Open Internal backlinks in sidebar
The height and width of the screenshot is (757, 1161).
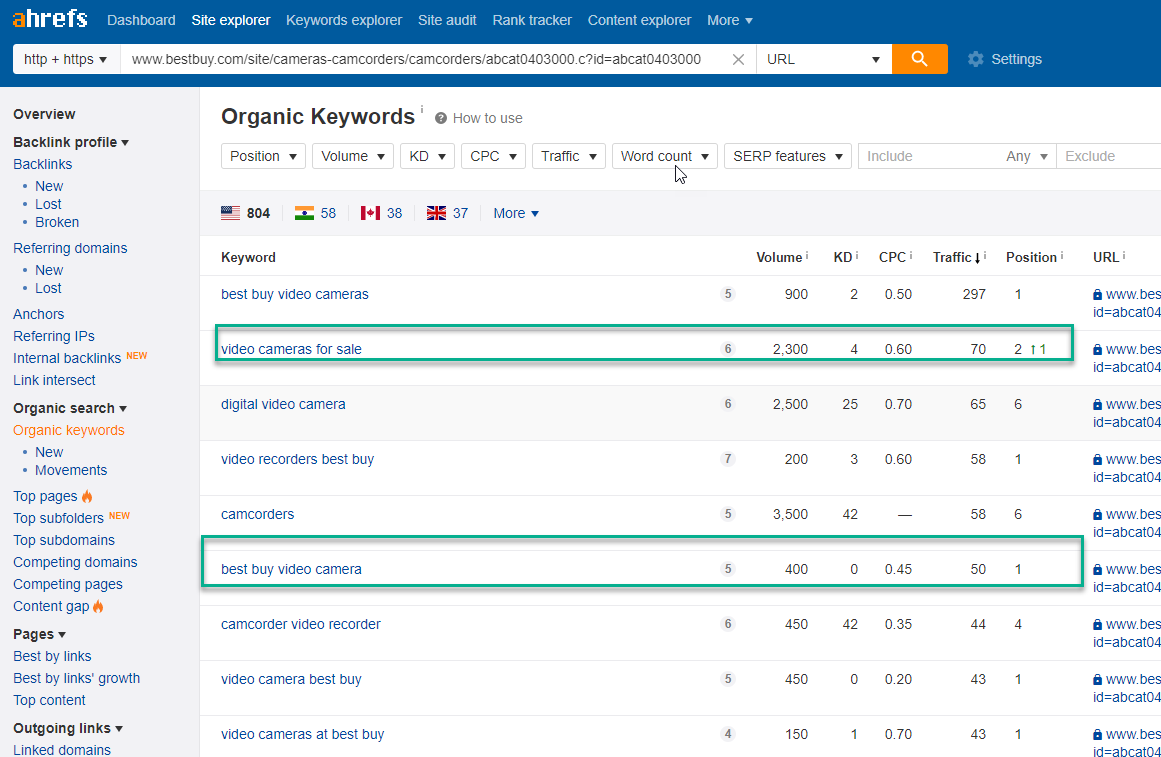[67, 359]
